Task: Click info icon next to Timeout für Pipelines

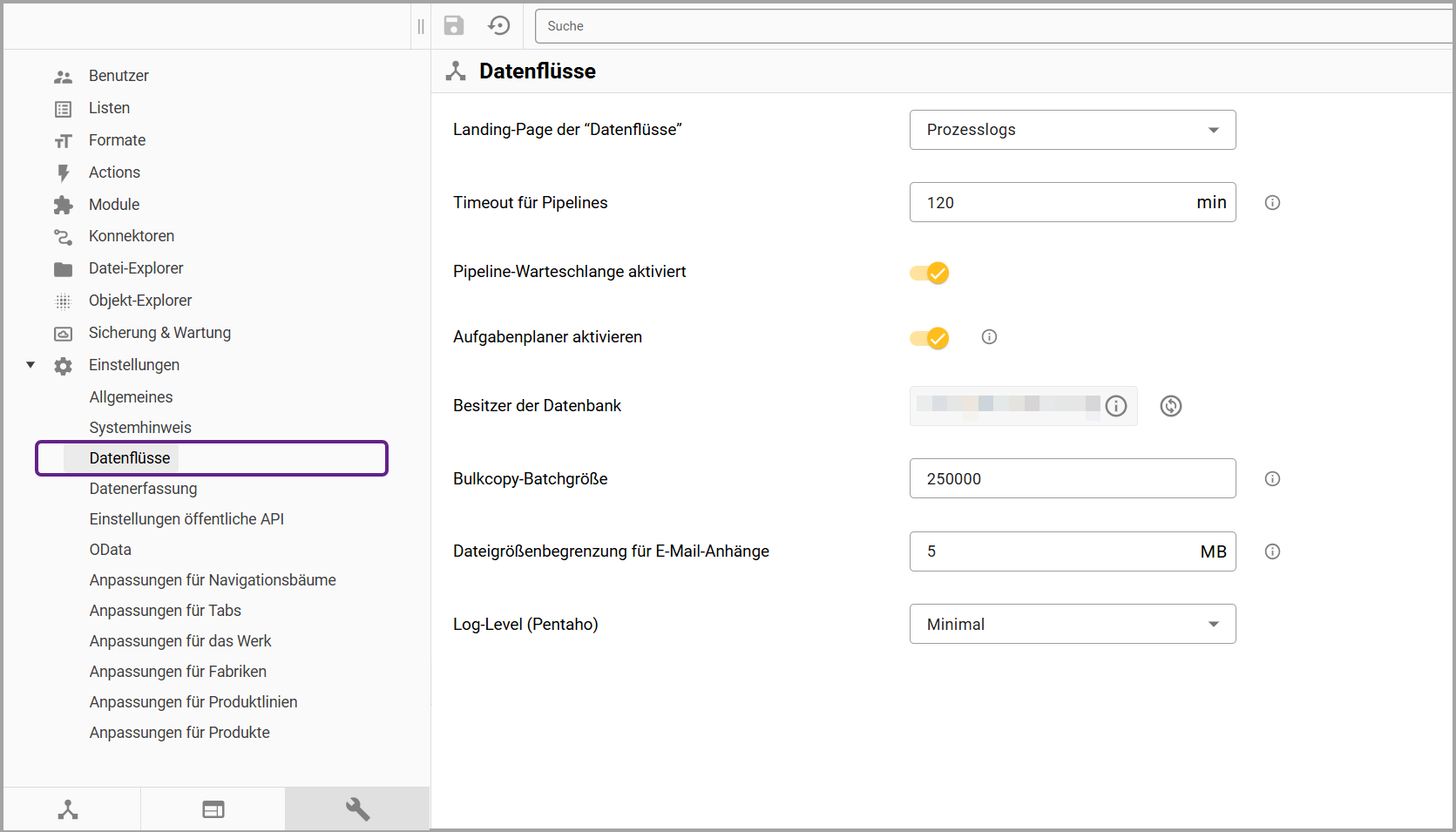Action: tap(1272, 203)
